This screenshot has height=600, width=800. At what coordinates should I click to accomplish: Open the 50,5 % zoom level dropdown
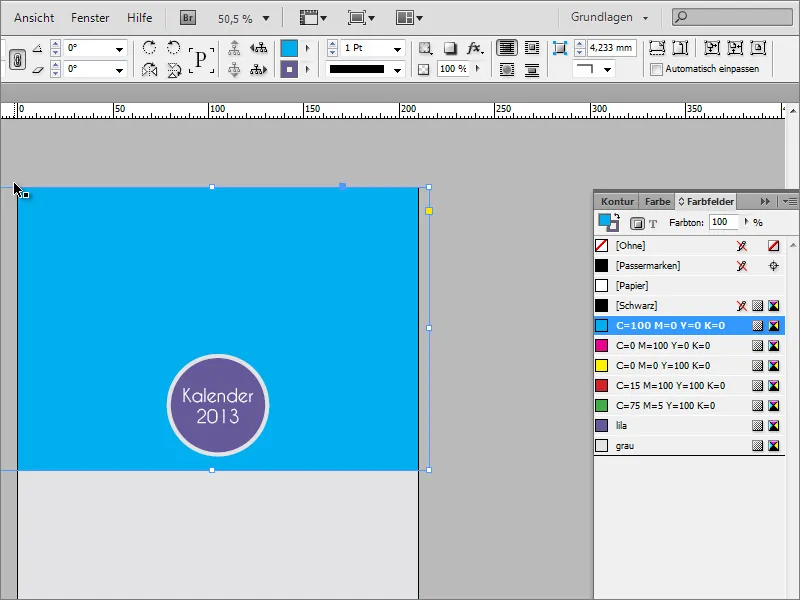pyautogui.click(x=266, y=18)
